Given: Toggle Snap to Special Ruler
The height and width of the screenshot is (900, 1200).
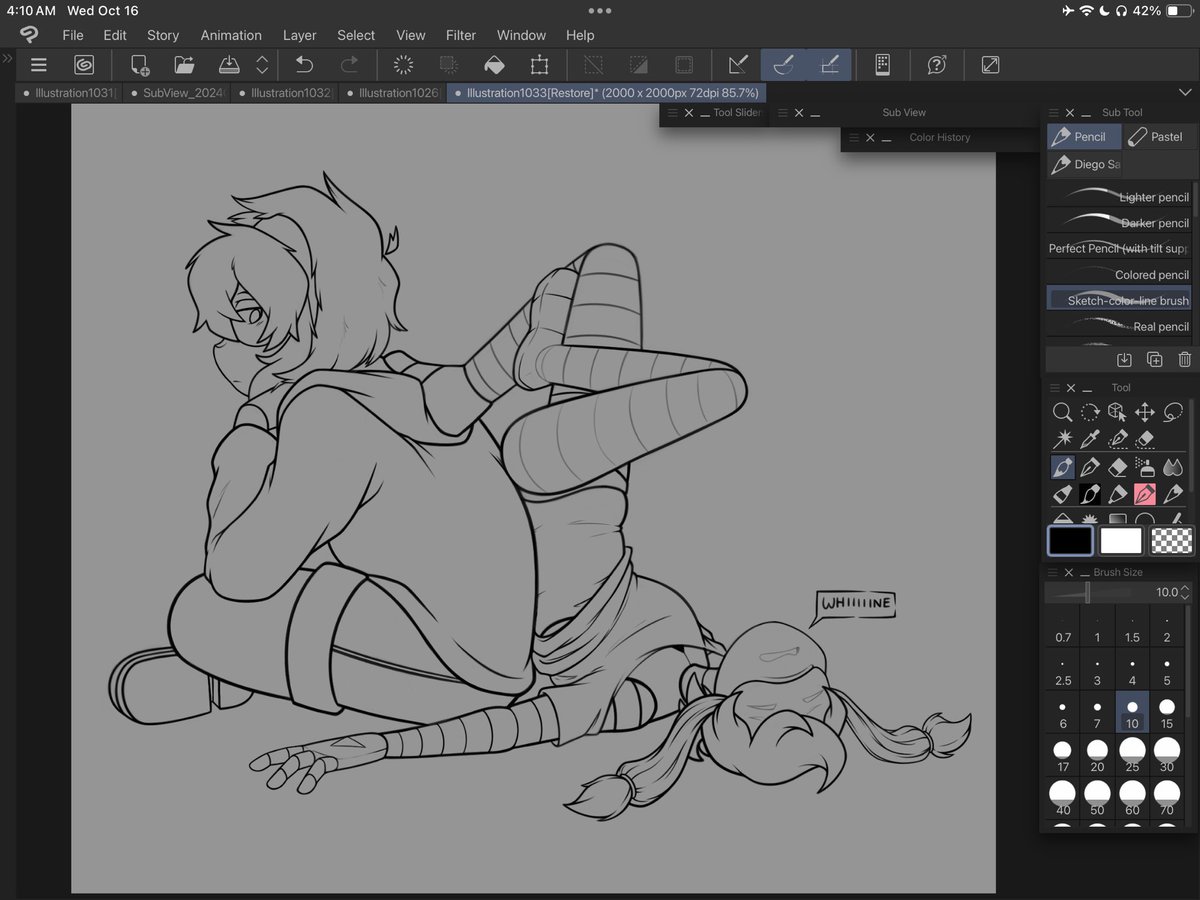Looking at the screenshot, I should coord(784,65).
